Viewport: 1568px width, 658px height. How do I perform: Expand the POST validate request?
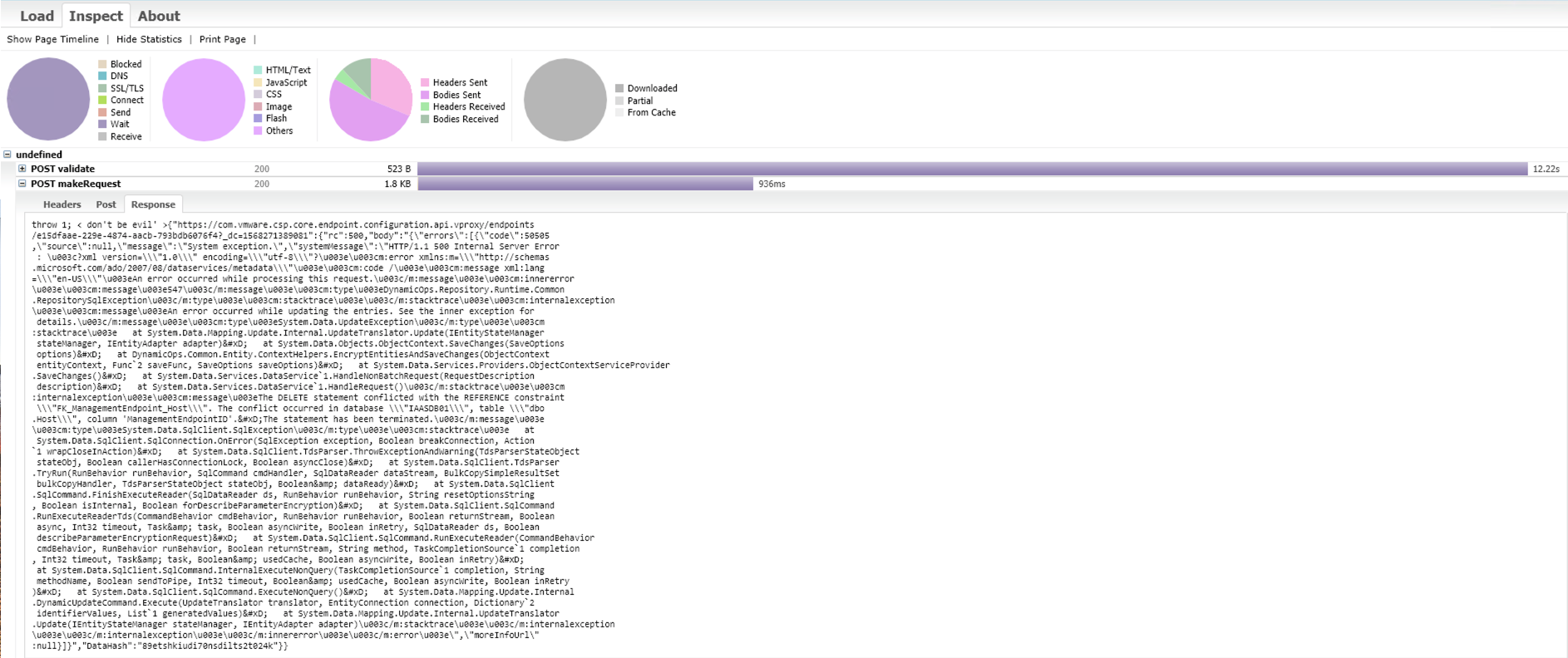[22, 169]
